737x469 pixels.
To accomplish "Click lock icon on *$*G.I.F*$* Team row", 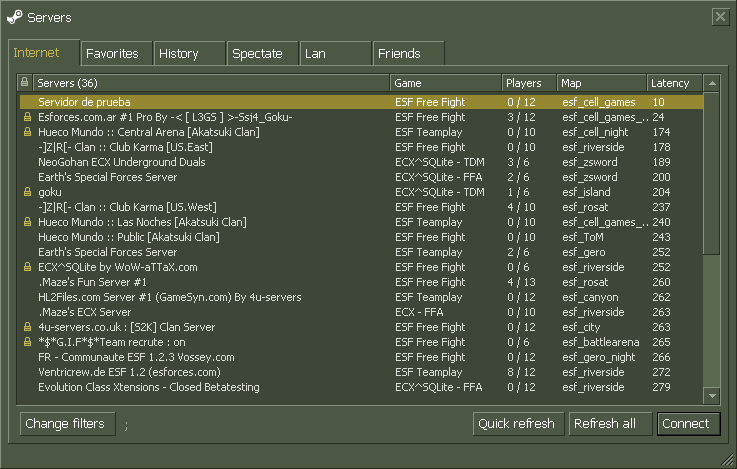I will pos(28,342).
